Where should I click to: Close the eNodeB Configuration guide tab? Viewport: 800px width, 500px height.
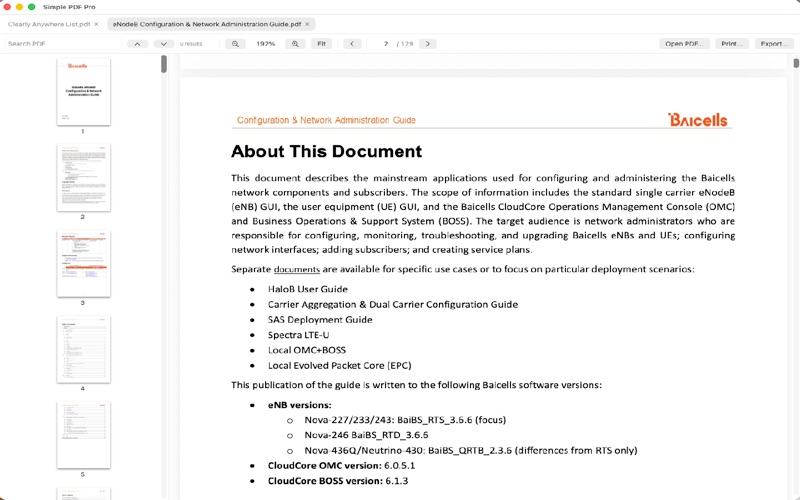coord(307,24)
